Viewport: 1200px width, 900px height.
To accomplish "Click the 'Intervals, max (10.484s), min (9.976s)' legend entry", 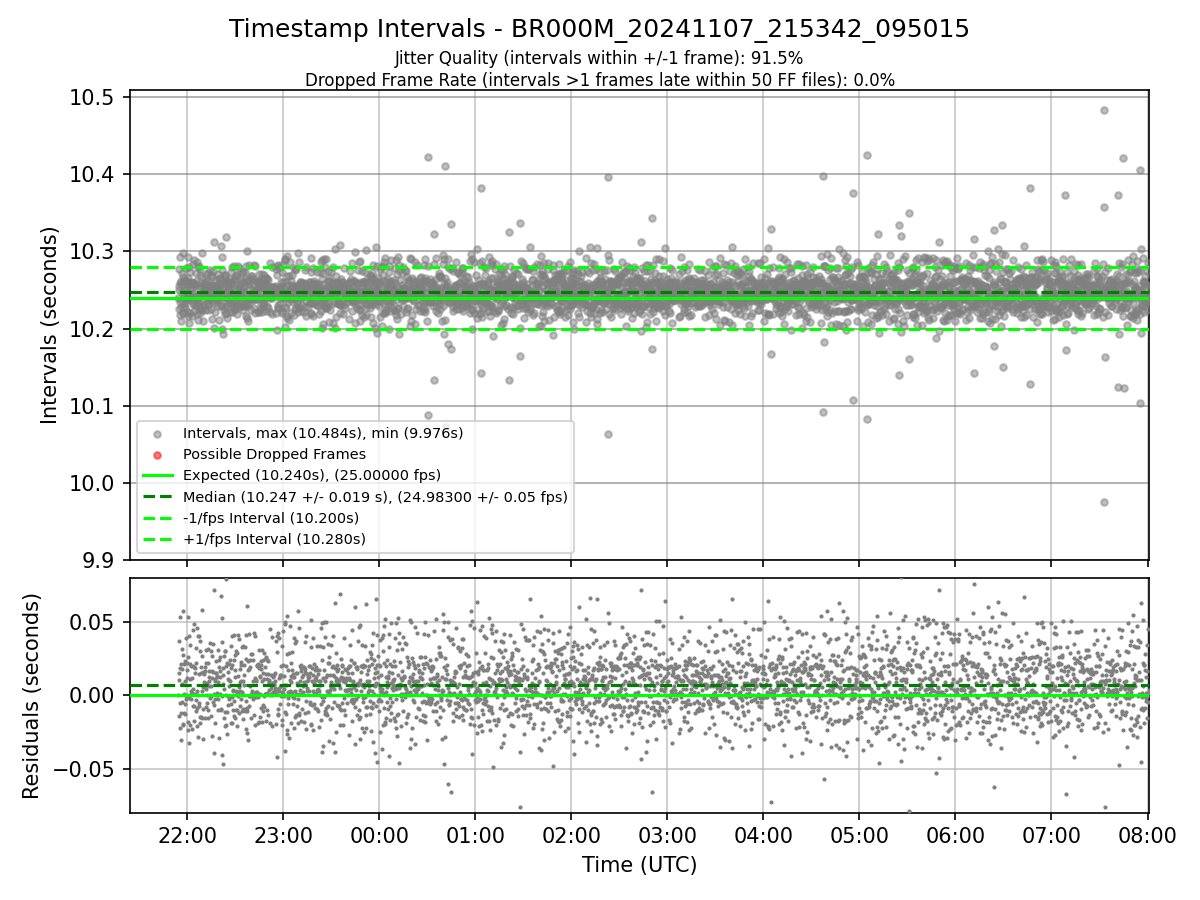I will 323,433.
